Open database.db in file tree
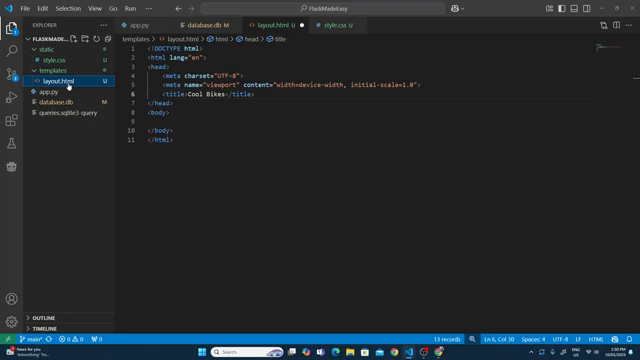 56,102
